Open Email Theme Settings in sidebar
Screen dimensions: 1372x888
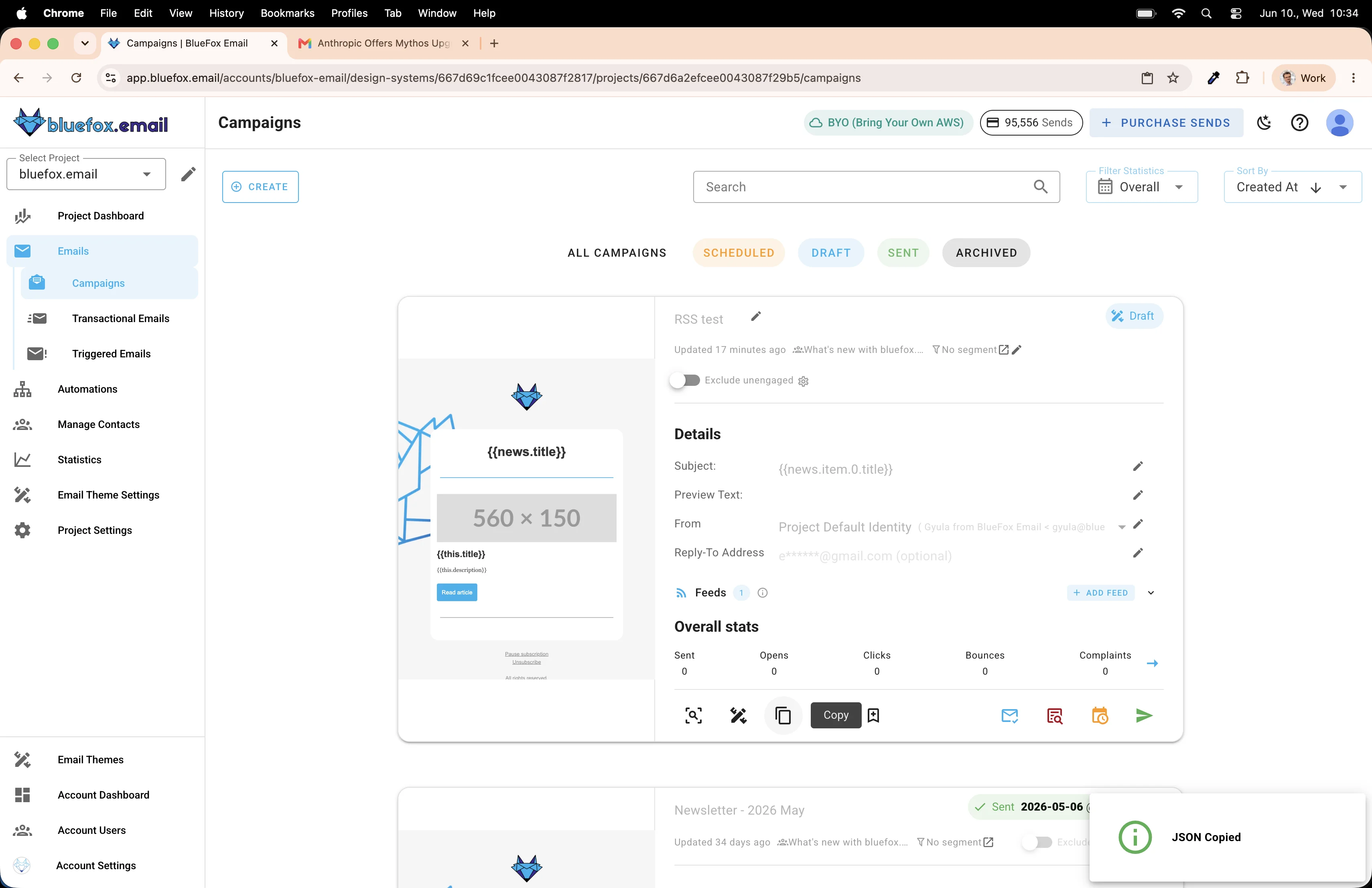click(102, 495)
